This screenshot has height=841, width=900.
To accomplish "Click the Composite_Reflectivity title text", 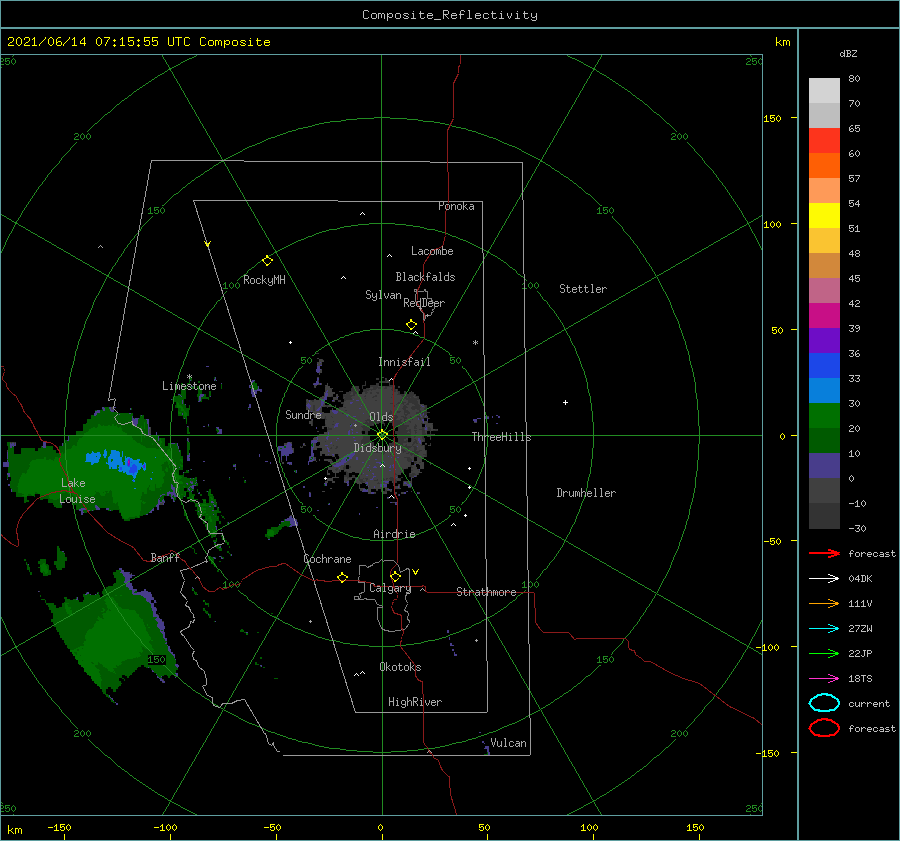I will tap(450, 15).
